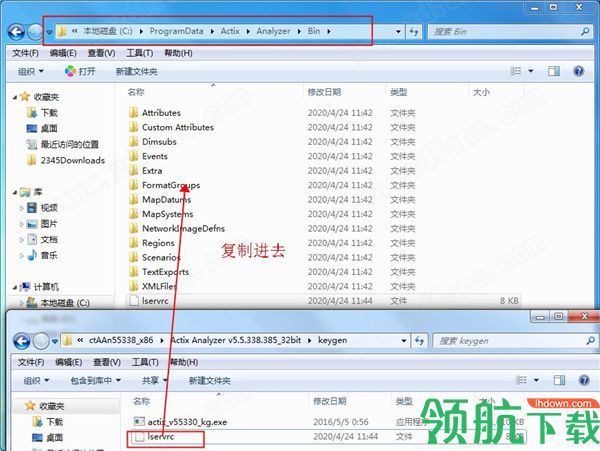Click search box in keygen window

(515, 341)
